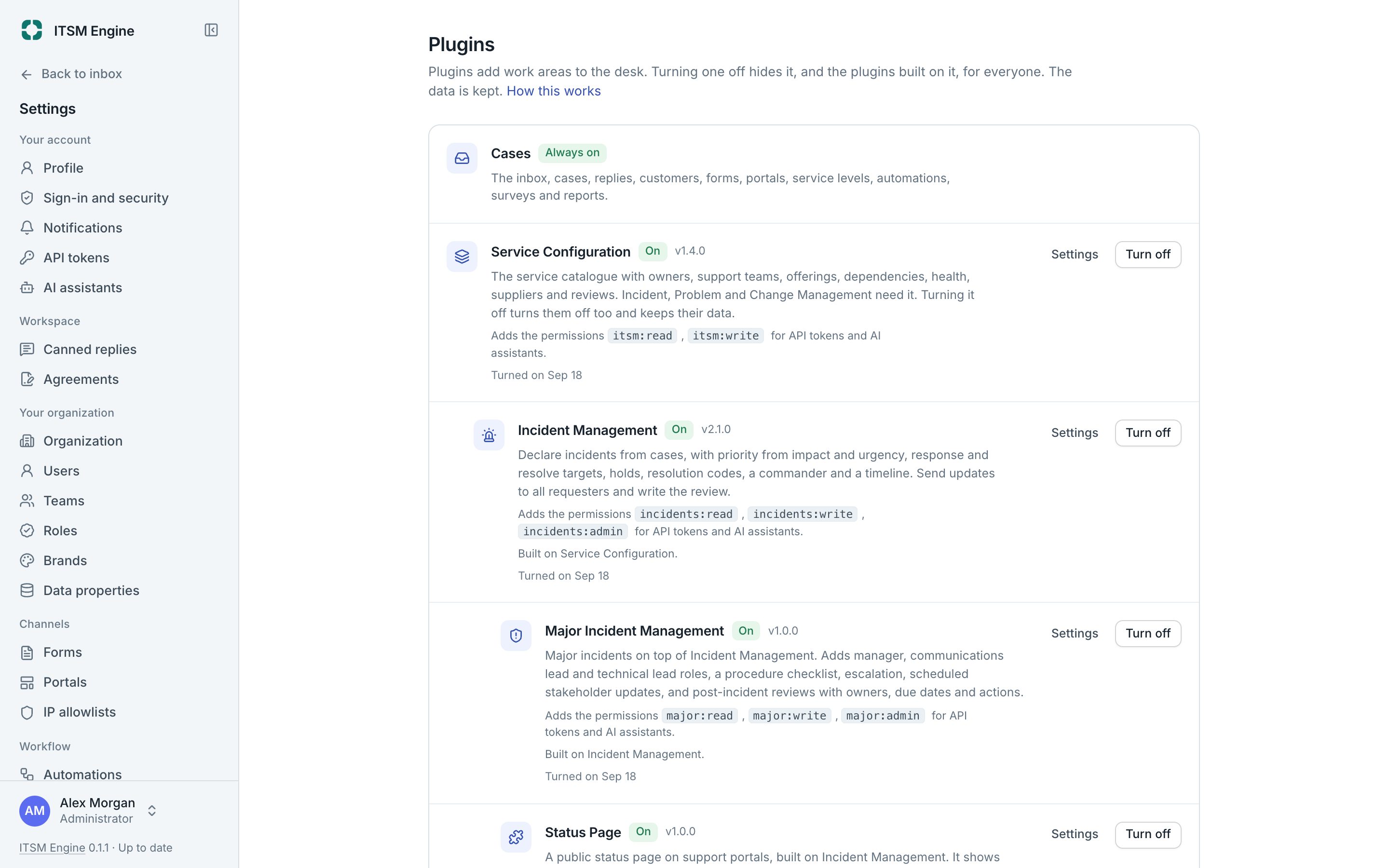
Task: Turn off the Status Page plugin
Action: (x=1148, y=834)
